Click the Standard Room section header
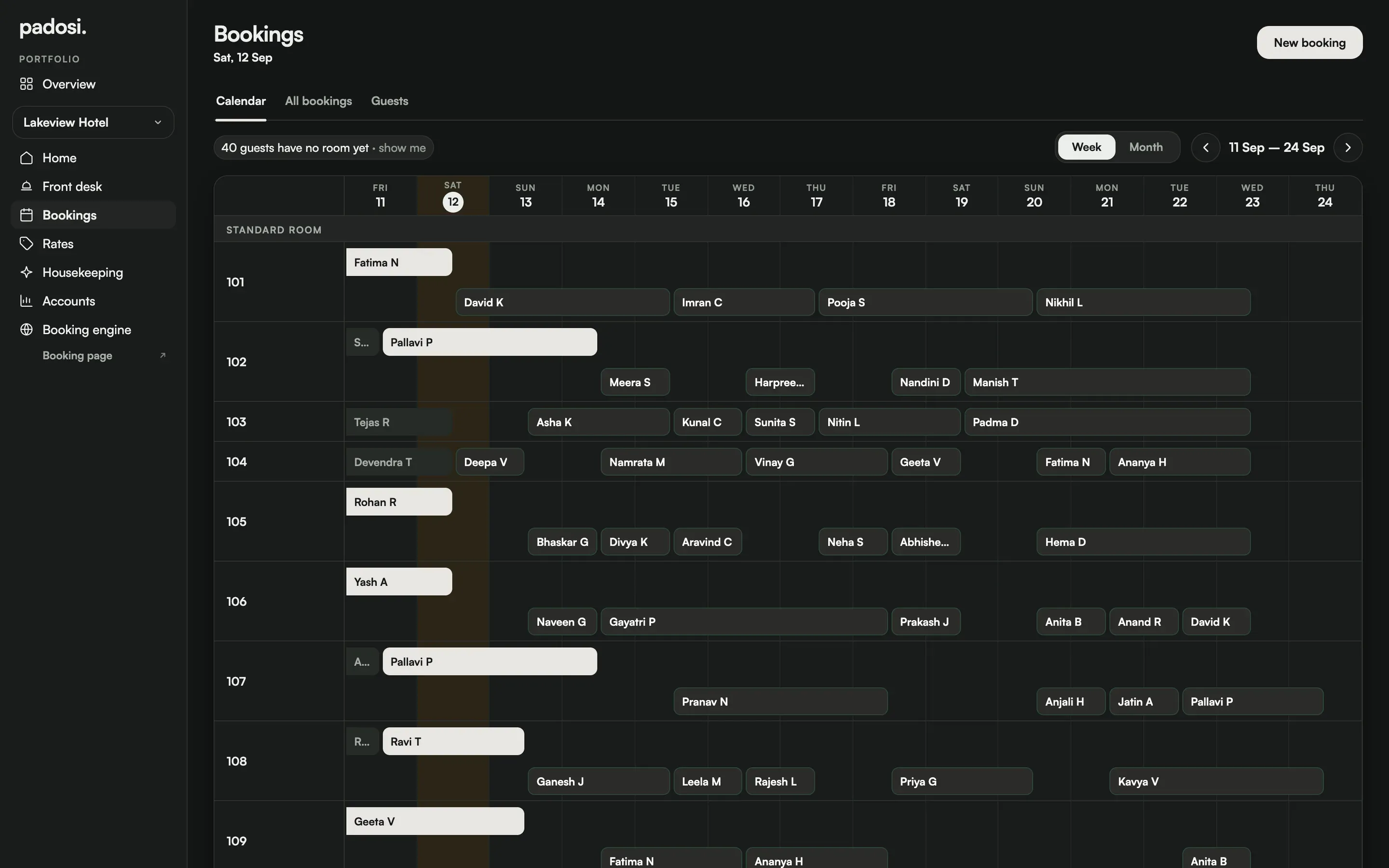 788,230
